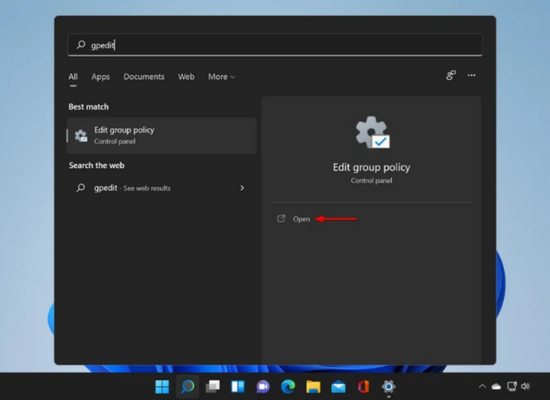Click the volume speaker tray icon
The height and width of the screenshot is (400, 550).
(x=525, y=386)
